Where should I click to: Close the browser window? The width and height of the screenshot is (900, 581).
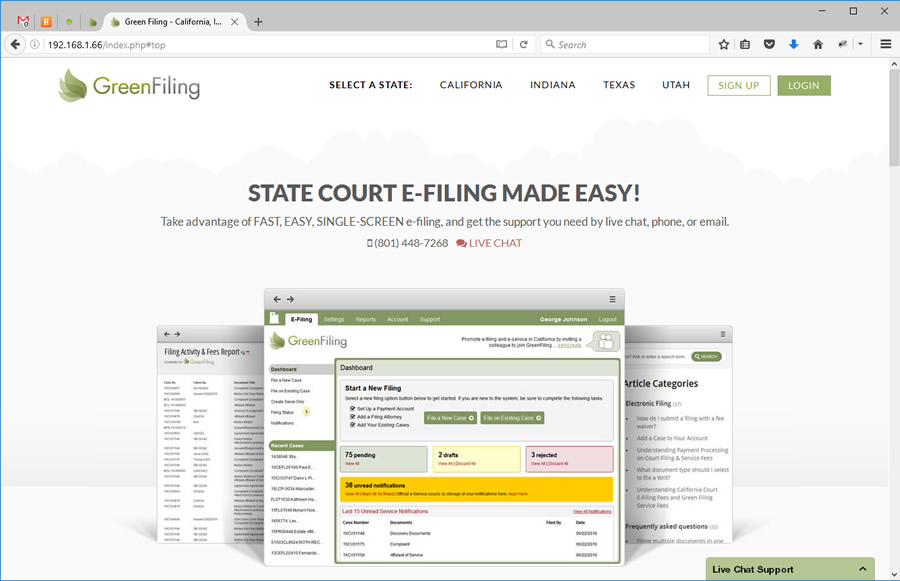coord(885,10)
